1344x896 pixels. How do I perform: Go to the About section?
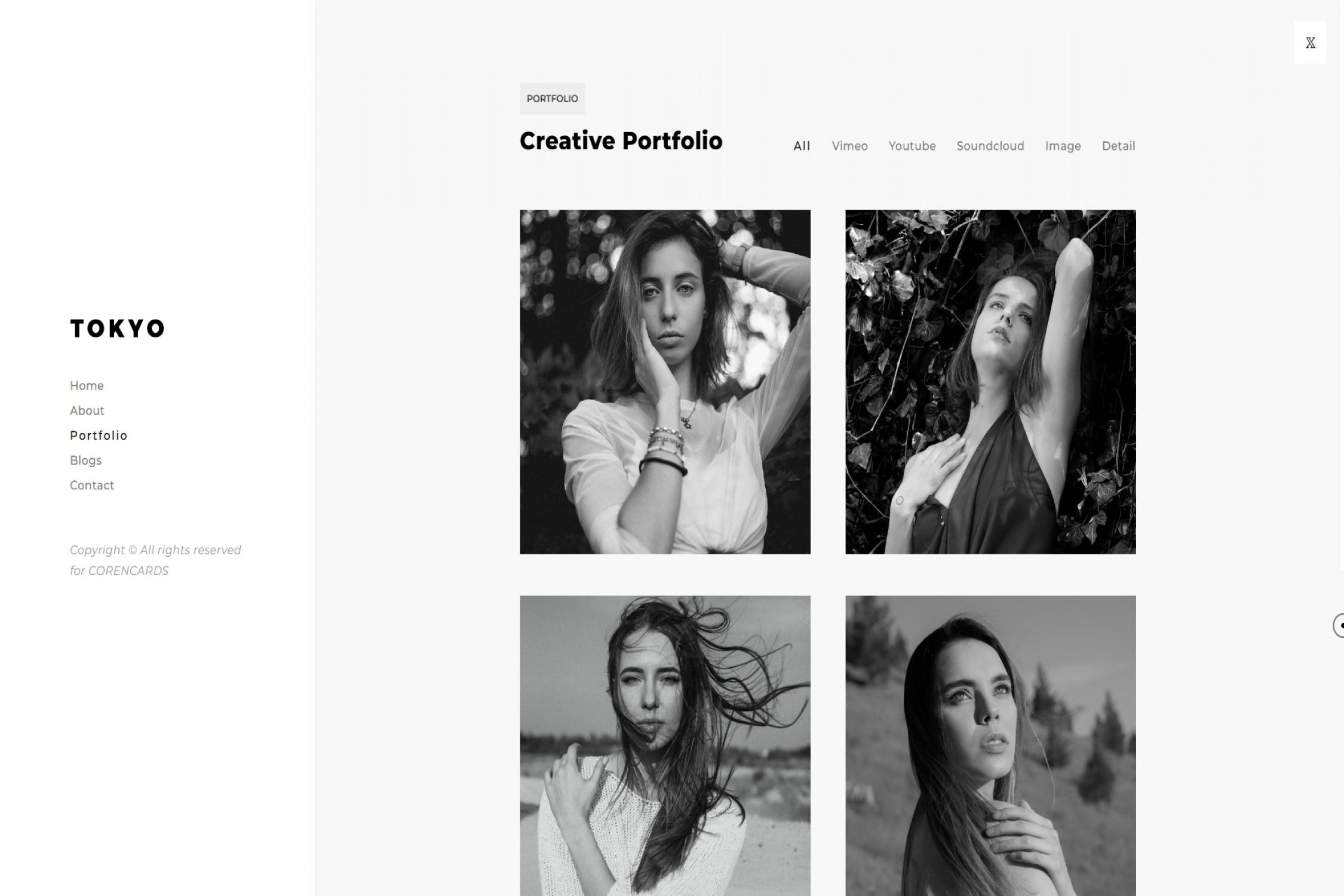[x=87, y=411]
